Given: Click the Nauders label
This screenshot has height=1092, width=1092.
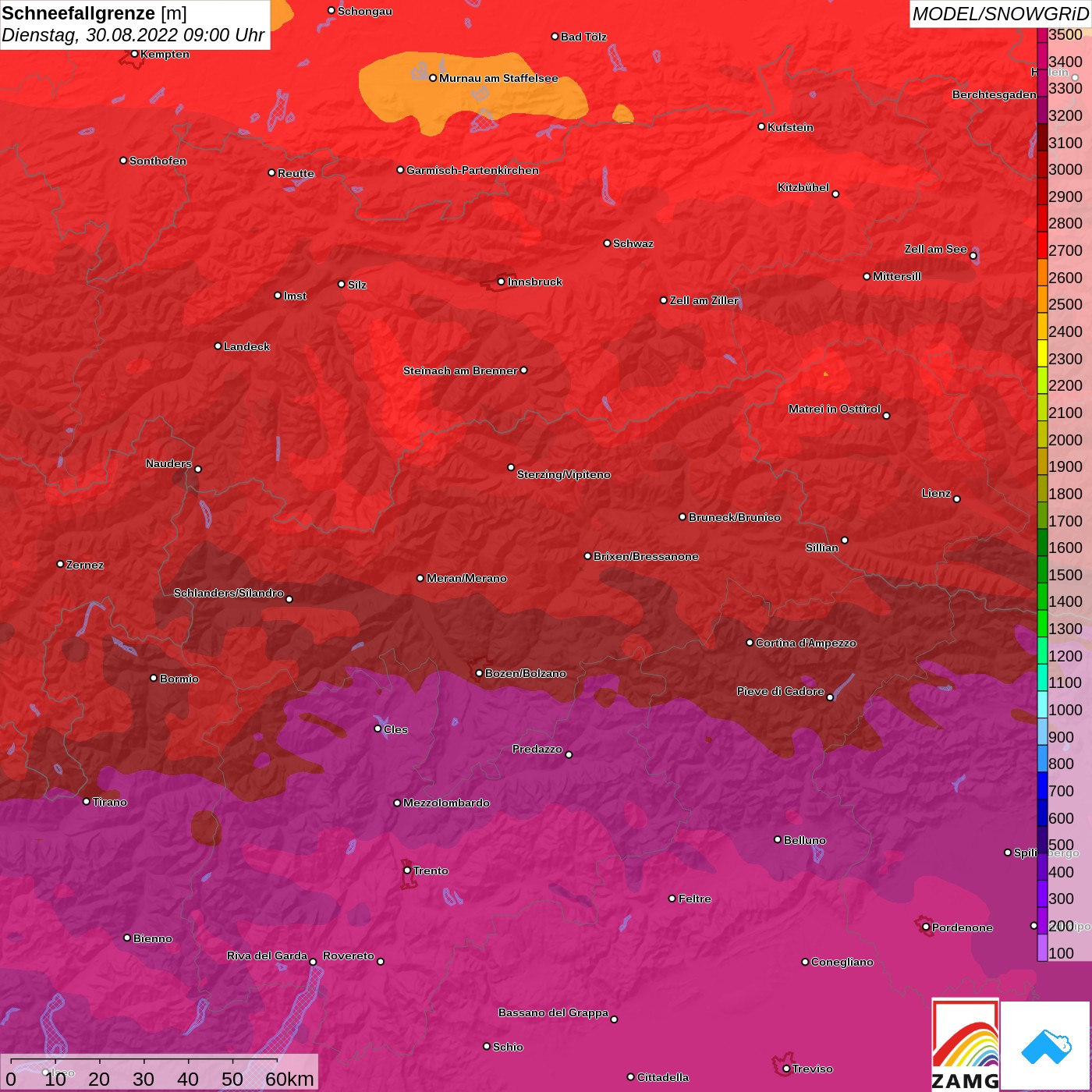Looking at the screenshot, I should point(168,463).
